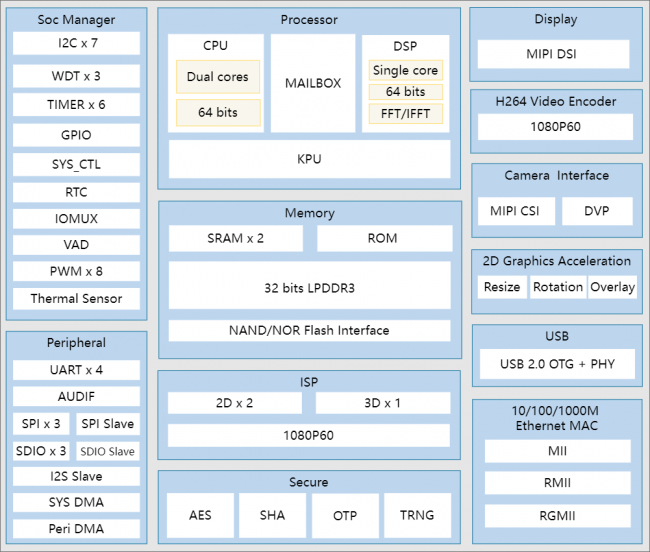Screen dimensions: 650x552
Task: Select the ROM block
Action: pyautogui.click(x=384, y=238)
